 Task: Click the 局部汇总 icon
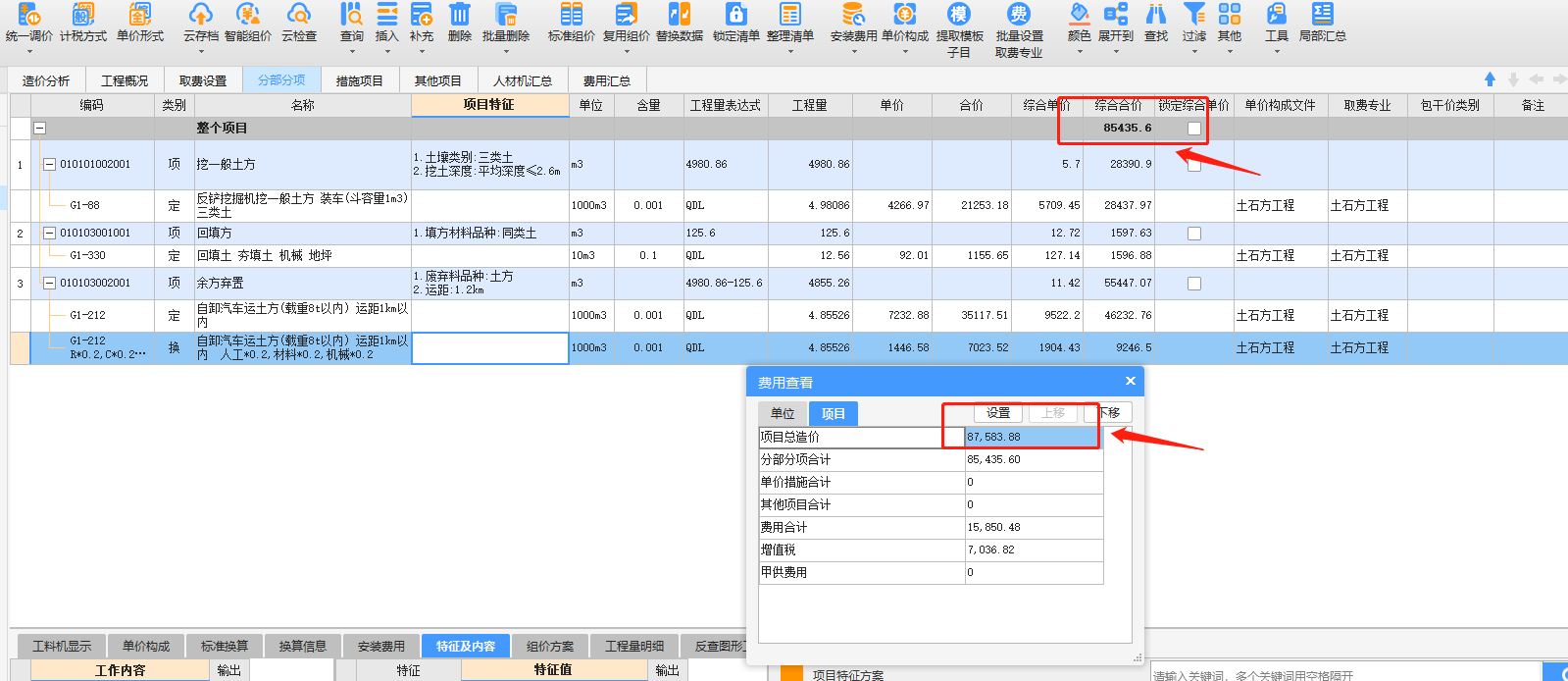[1323, 23]
